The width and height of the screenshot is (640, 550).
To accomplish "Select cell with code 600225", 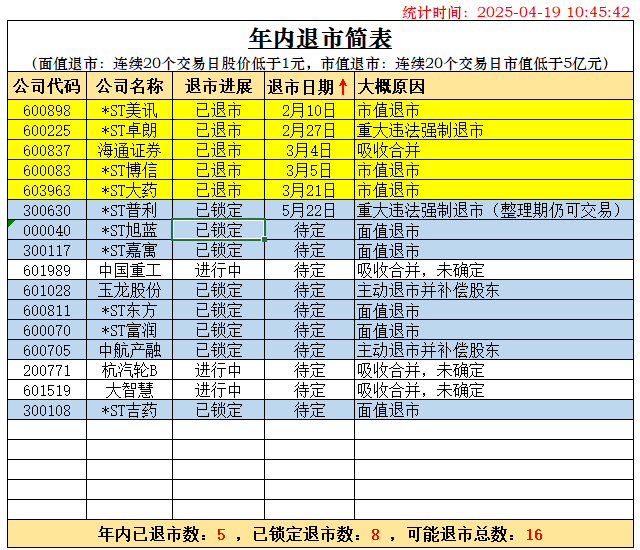I will [x=47, y=130].
